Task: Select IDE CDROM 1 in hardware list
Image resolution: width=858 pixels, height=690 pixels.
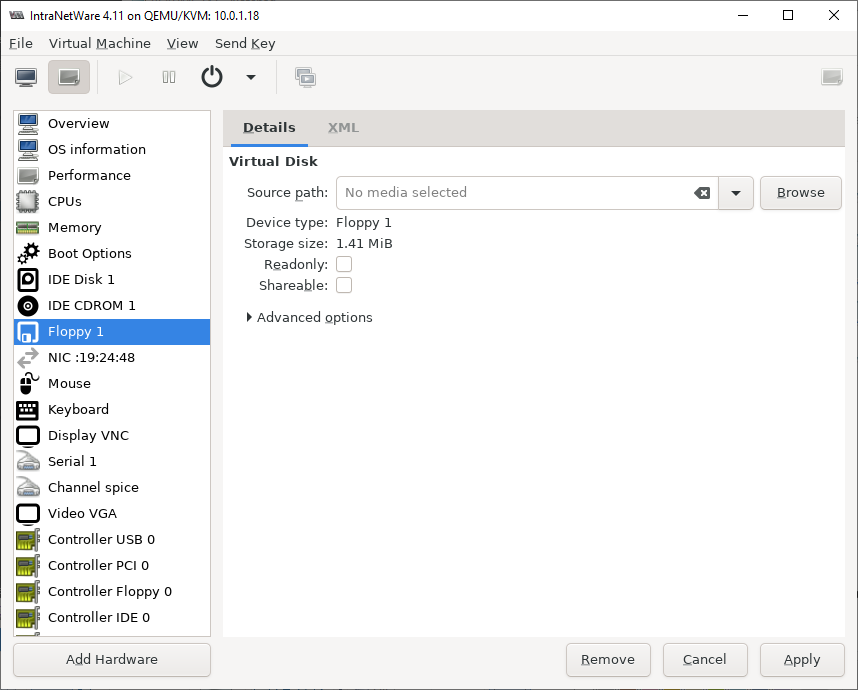Action: (91, 305)
